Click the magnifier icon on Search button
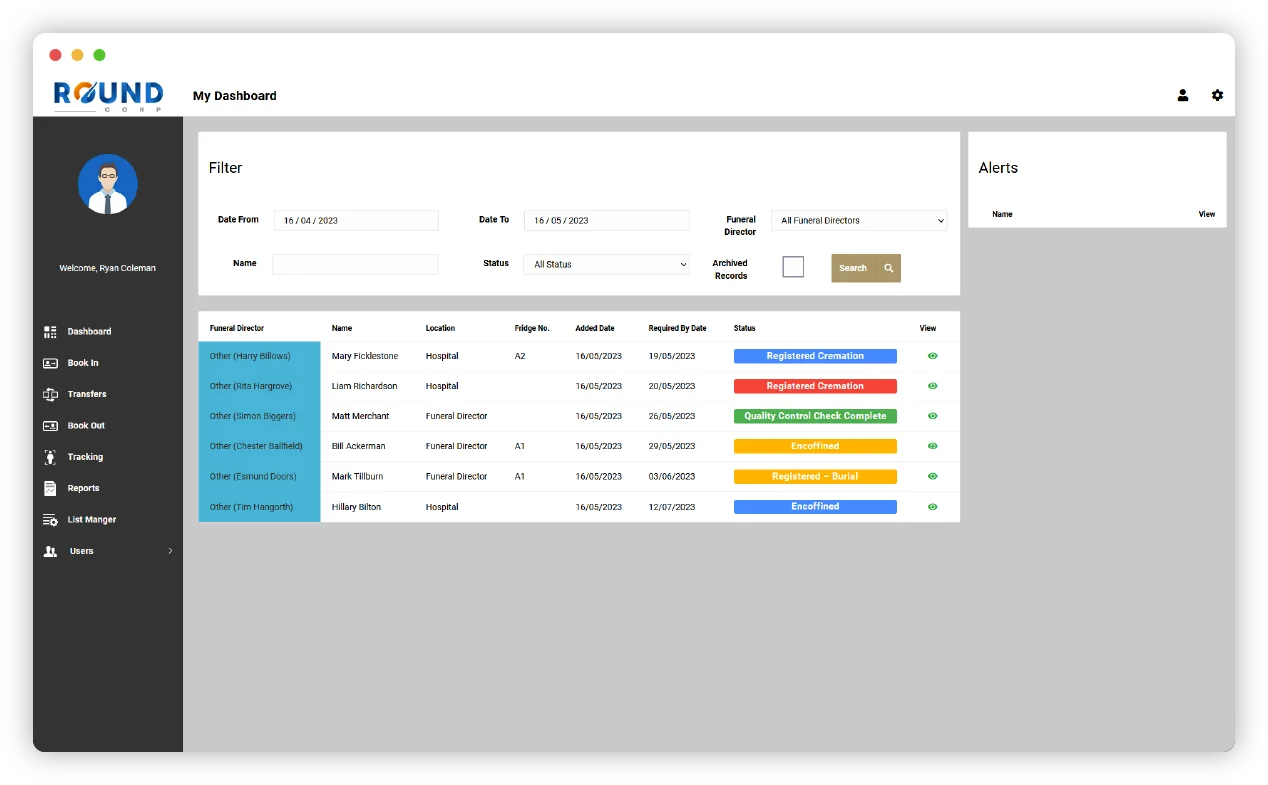The height and width of the screenshot is (785, 1268). point(889,268)
